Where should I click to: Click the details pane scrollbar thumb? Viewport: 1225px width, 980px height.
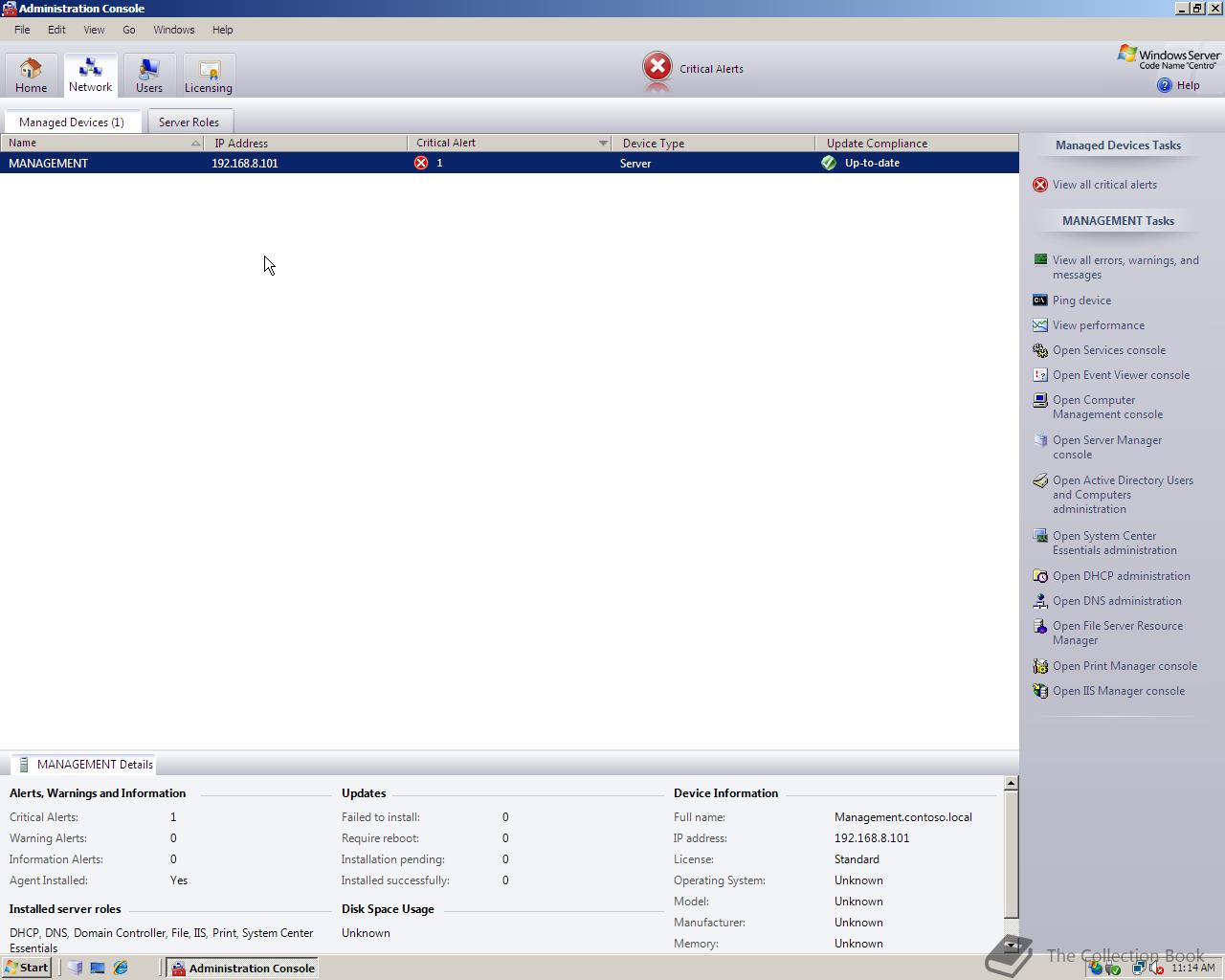click(x=1011, y=854)
